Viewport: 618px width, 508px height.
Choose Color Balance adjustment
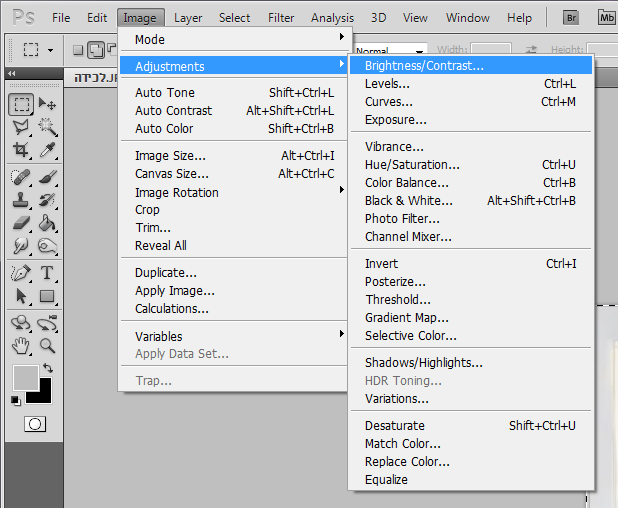click(471, 182)
